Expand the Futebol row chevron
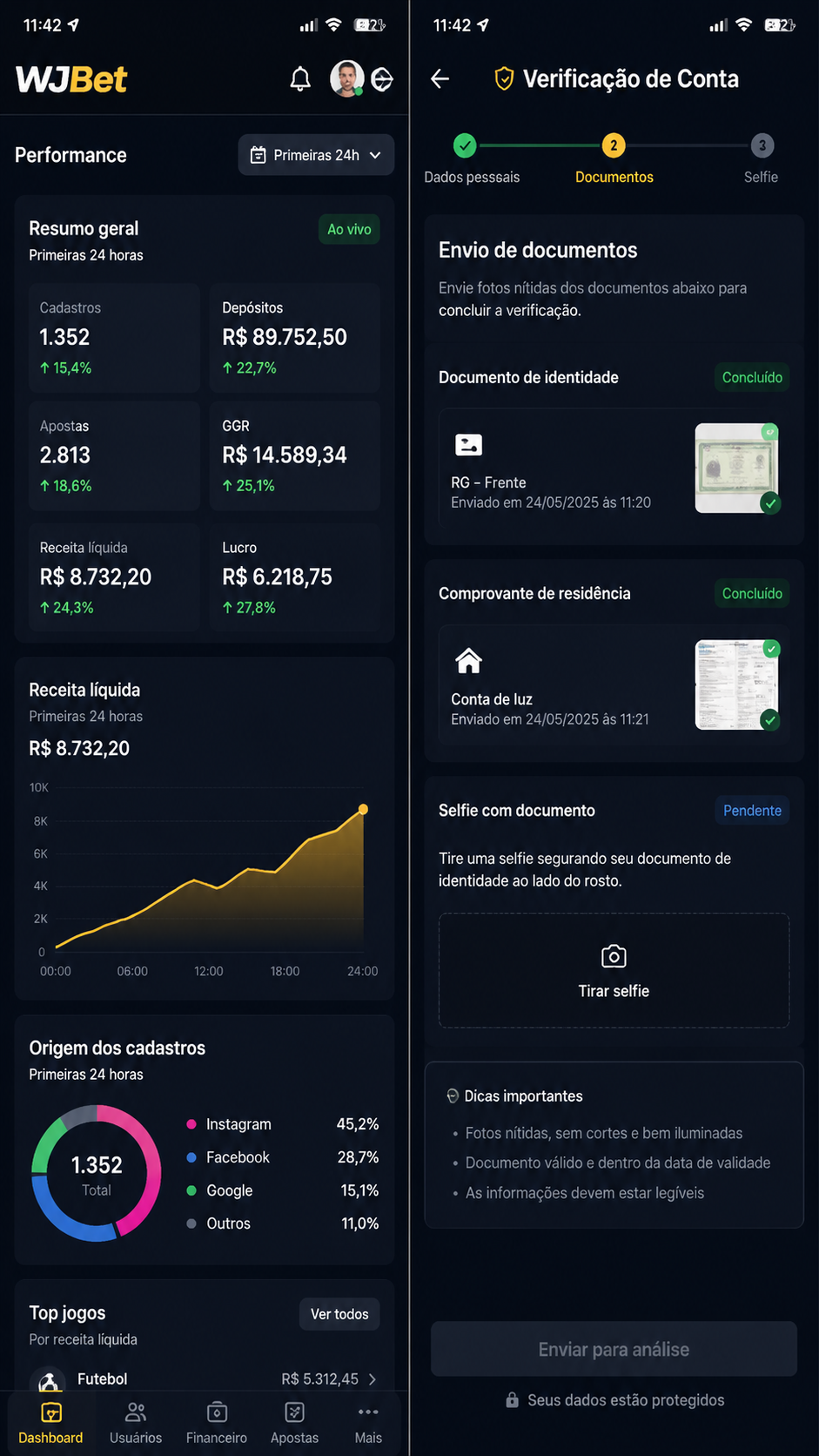 click(373, 1378)
